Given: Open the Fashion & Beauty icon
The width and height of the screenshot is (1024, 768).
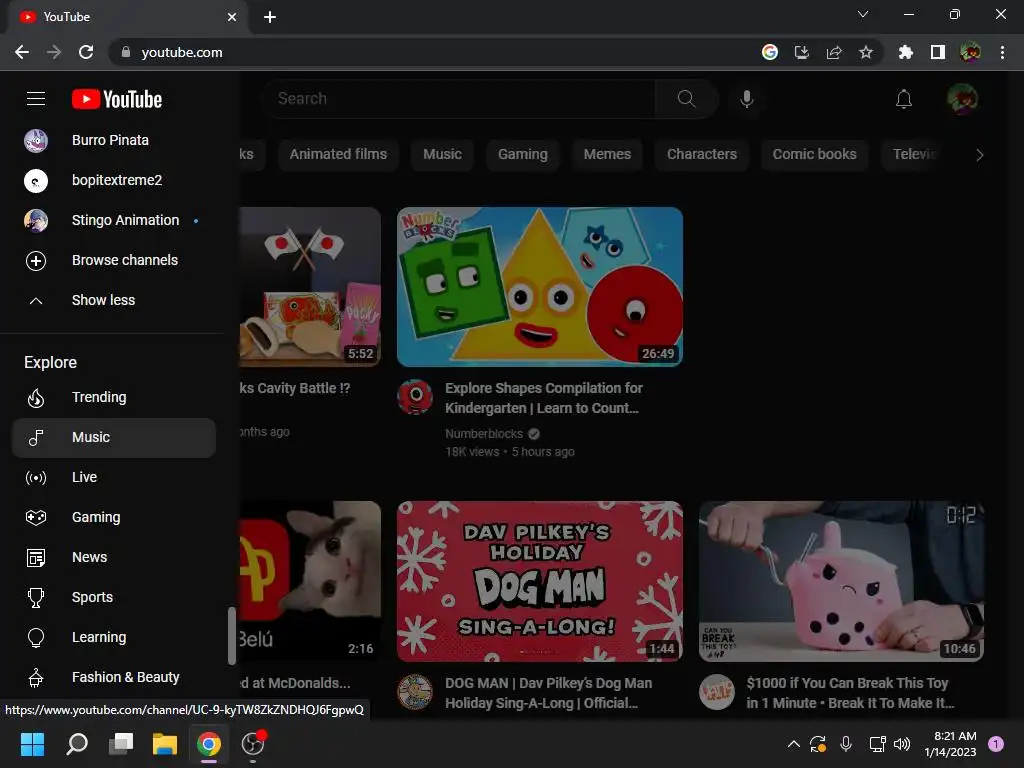Looking at the screenshot, I should coord(36,678).
